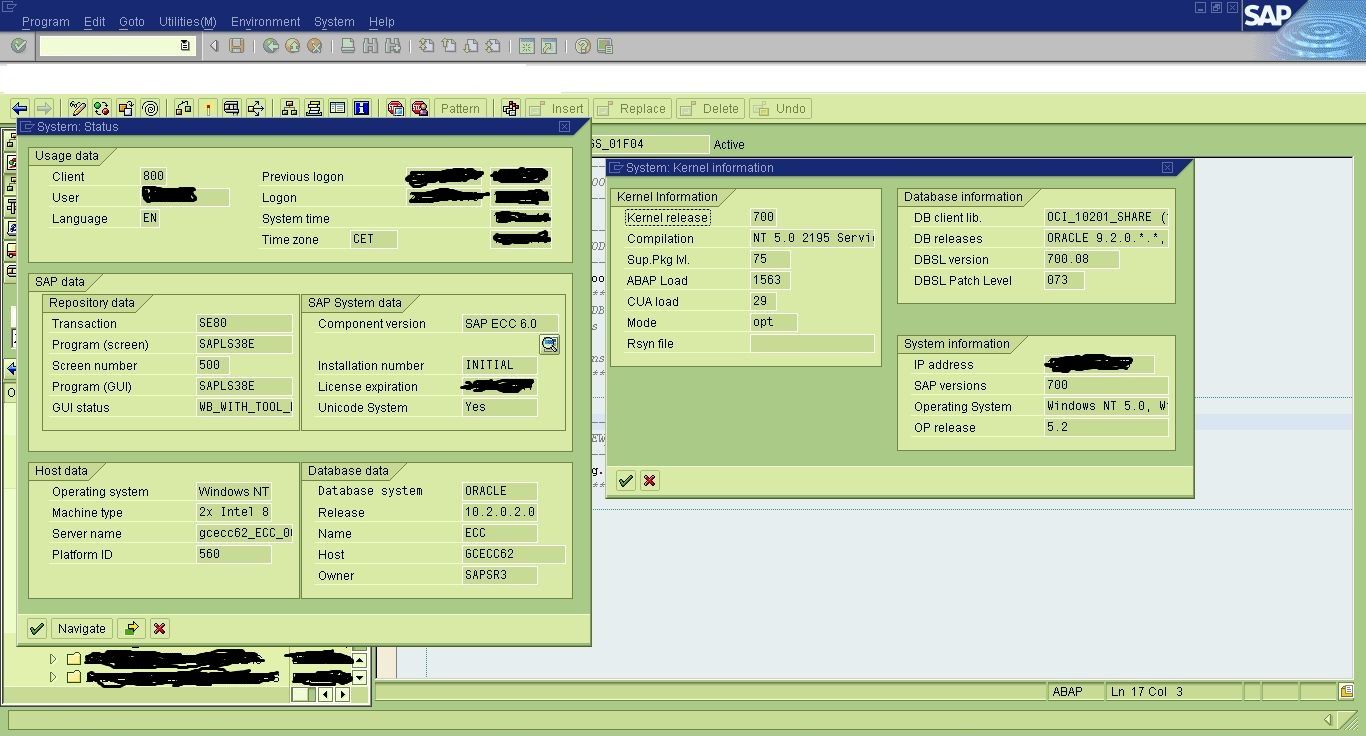Click the Other kernel info arrow icon next to Navigate
Viewport: 1366px width, 736px height.
pyautogui.click(x=132, y=629)
